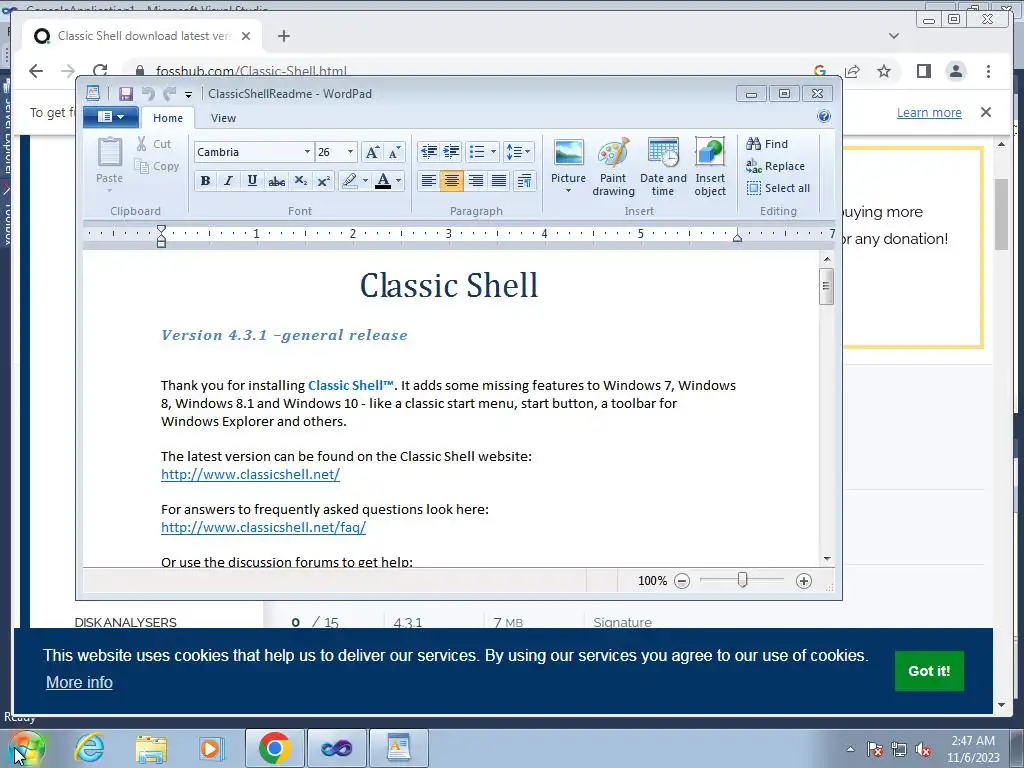Open a new tab in Chrome
The height and width of the screenshot is (768, 1024).
[283, 36]
